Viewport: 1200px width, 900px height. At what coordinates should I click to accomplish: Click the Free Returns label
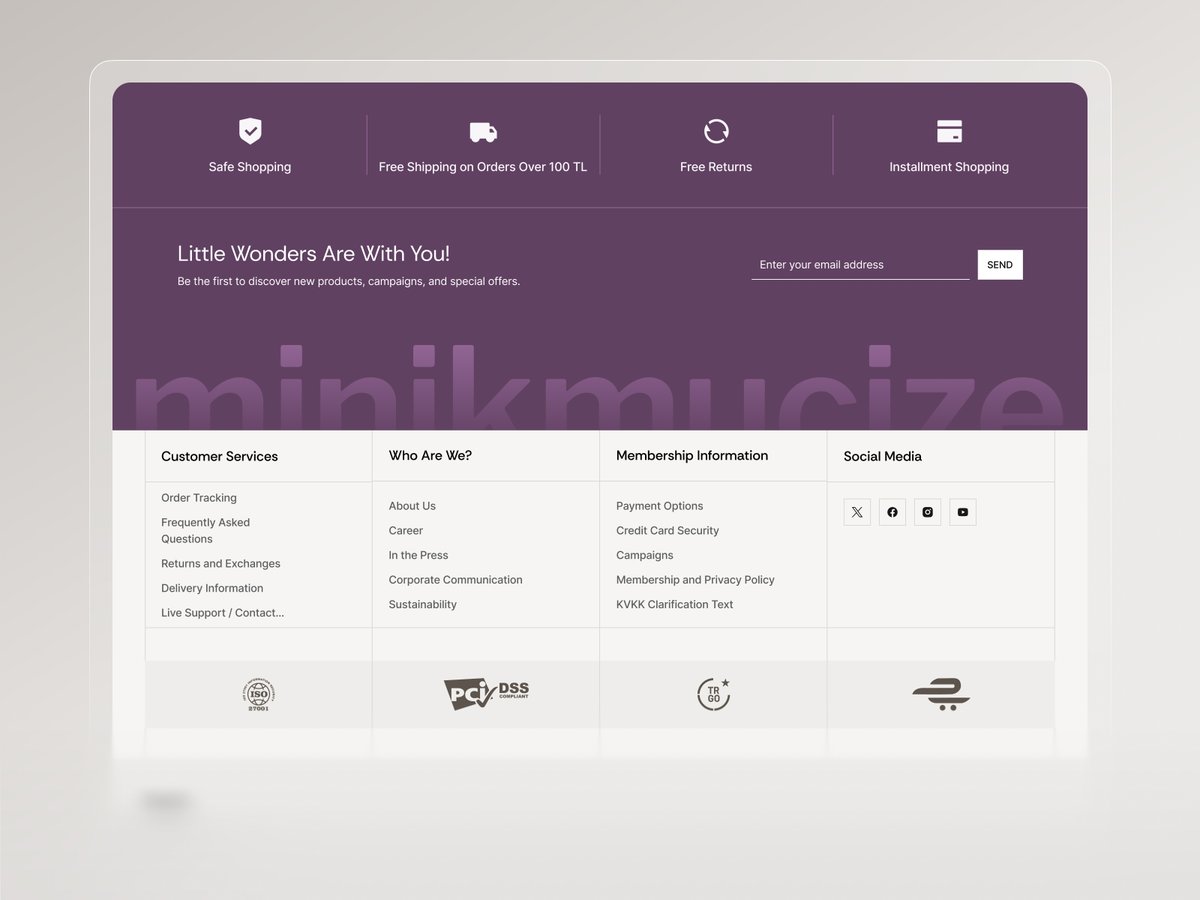pyautogui.click(x=716, y=167)
